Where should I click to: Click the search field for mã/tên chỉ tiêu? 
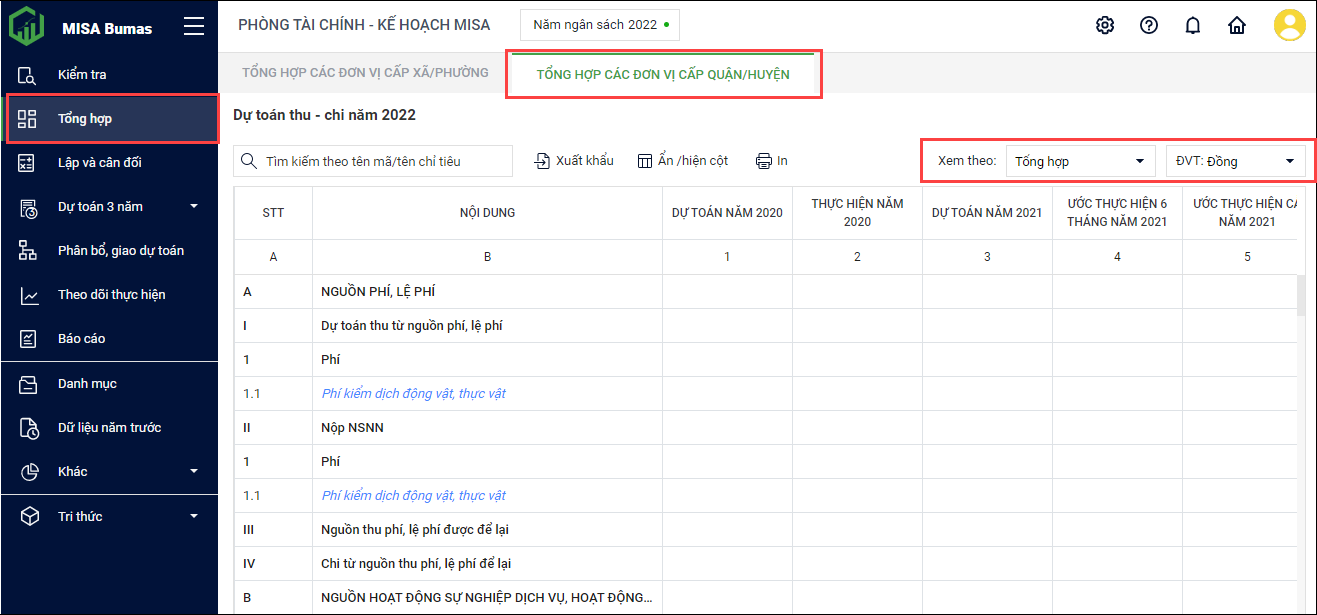coord(380,161)
